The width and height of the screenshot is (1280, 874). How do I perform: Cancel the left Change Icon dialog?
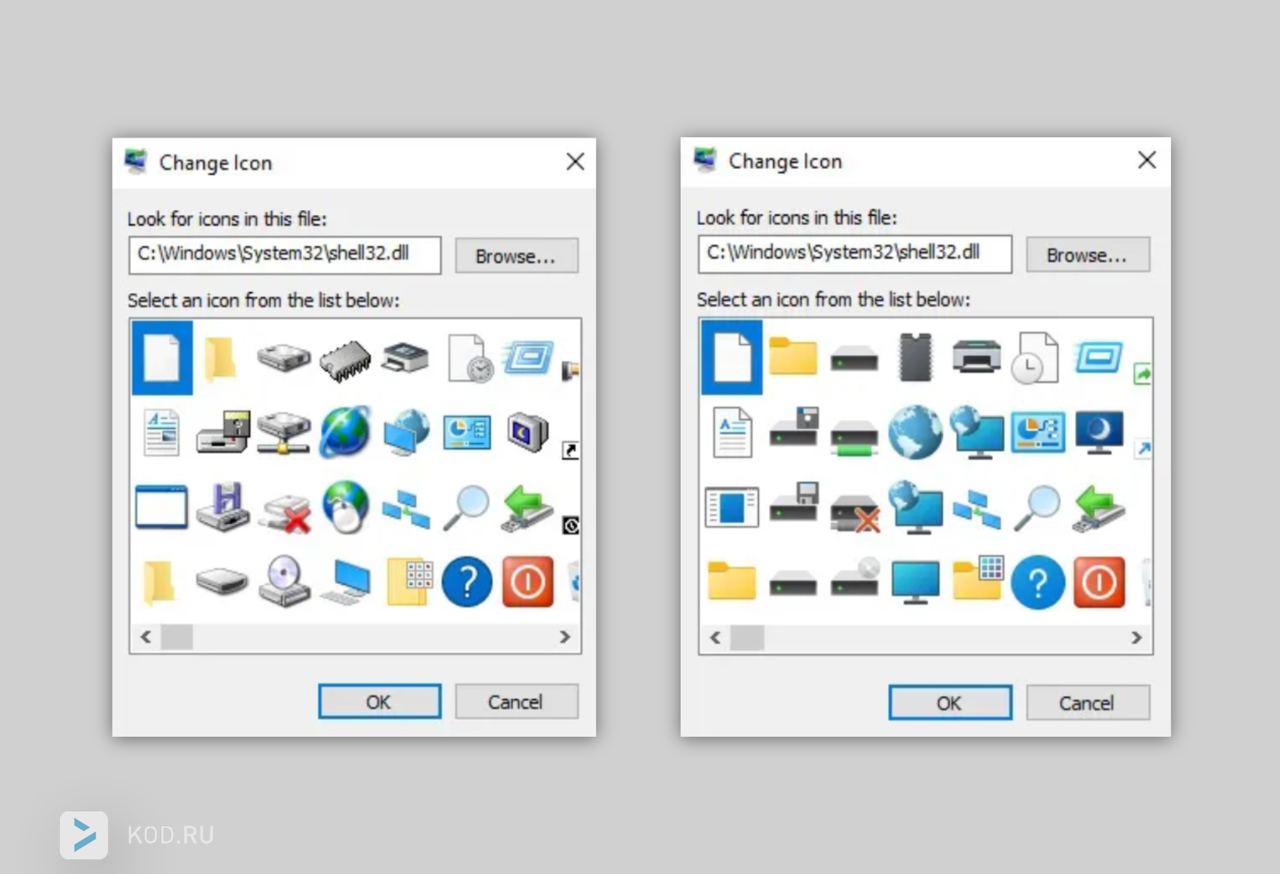pyautogui.click(x=517, y=702)
